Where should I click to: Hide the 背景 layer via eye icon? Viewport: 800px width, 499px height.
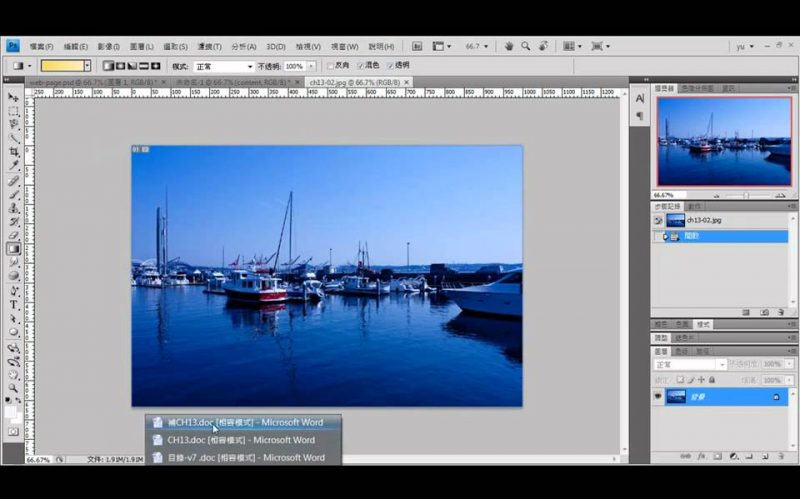coord(658,397)
